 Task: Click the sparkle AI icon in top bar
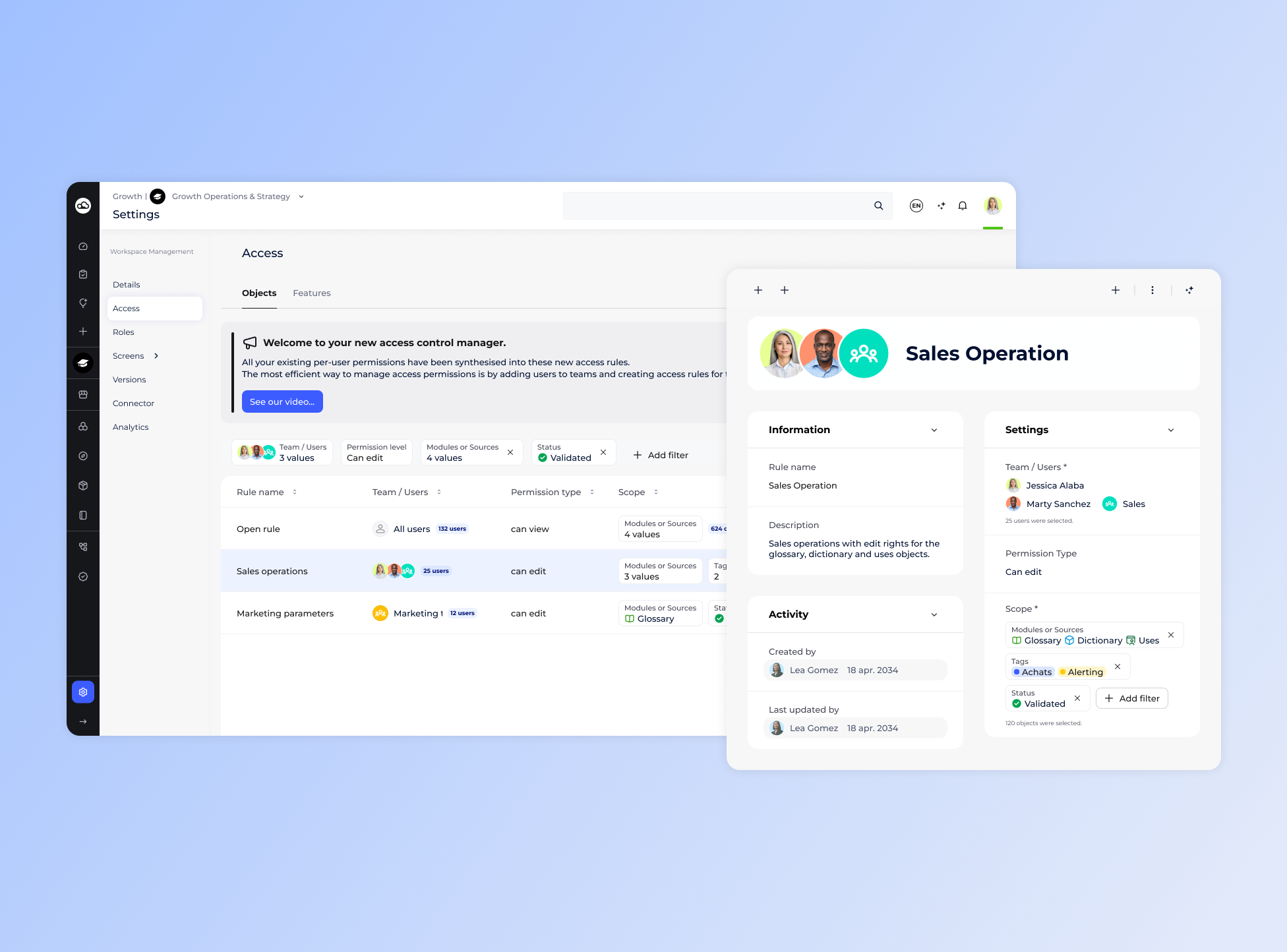click(x=941, y=206)
